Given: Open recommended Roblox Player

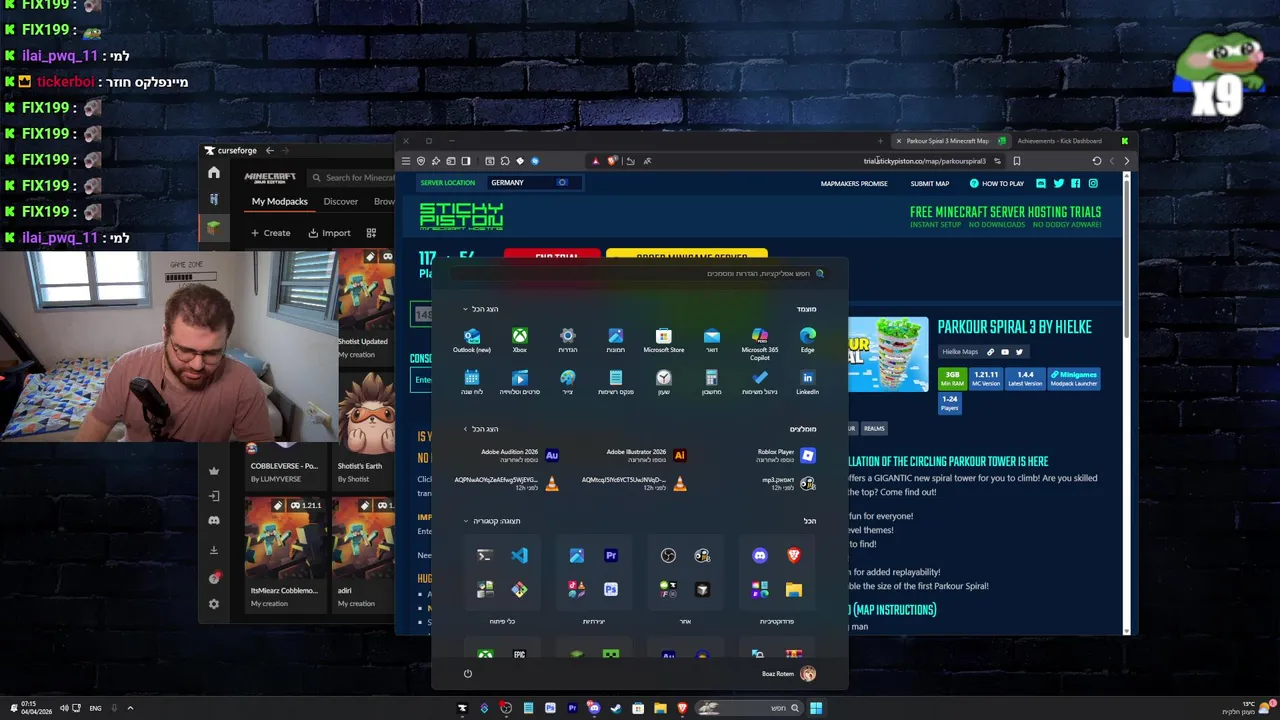Looking at the screenshot, I should 785,455.
